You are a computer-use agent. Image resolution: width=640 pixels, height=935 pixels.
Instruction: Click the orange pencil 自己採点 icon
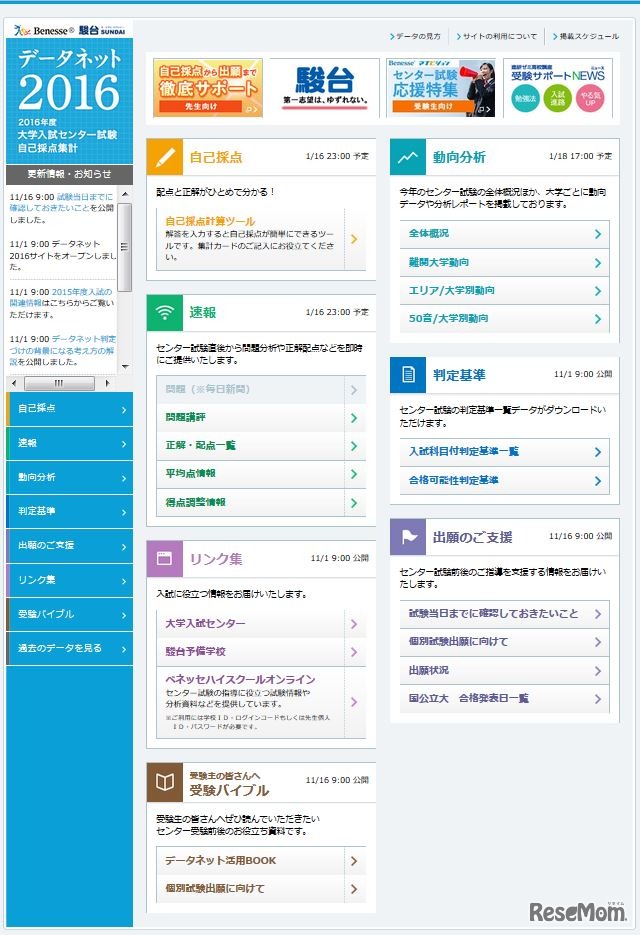(165, 157)
